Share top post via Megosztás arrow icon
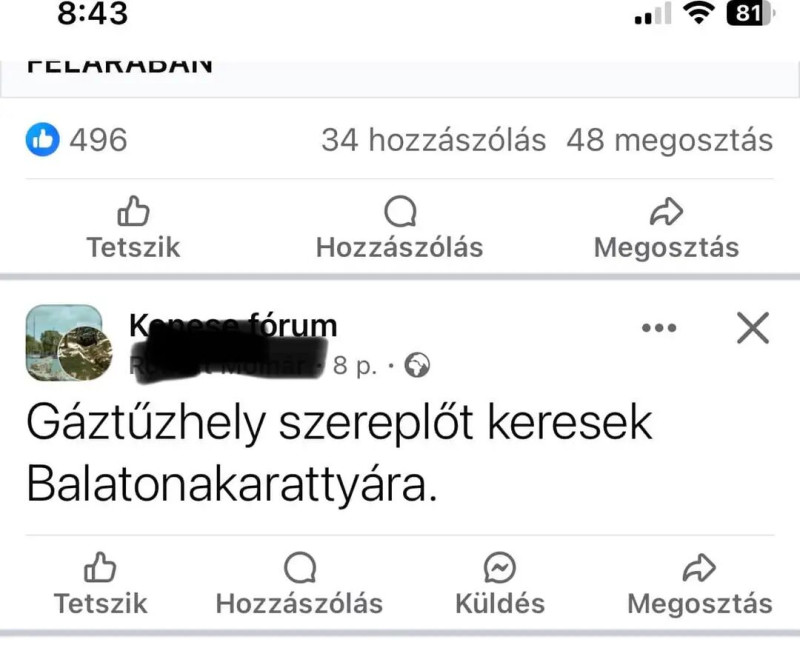The height and width of the screenshot is (645, 800). [666, 228]
